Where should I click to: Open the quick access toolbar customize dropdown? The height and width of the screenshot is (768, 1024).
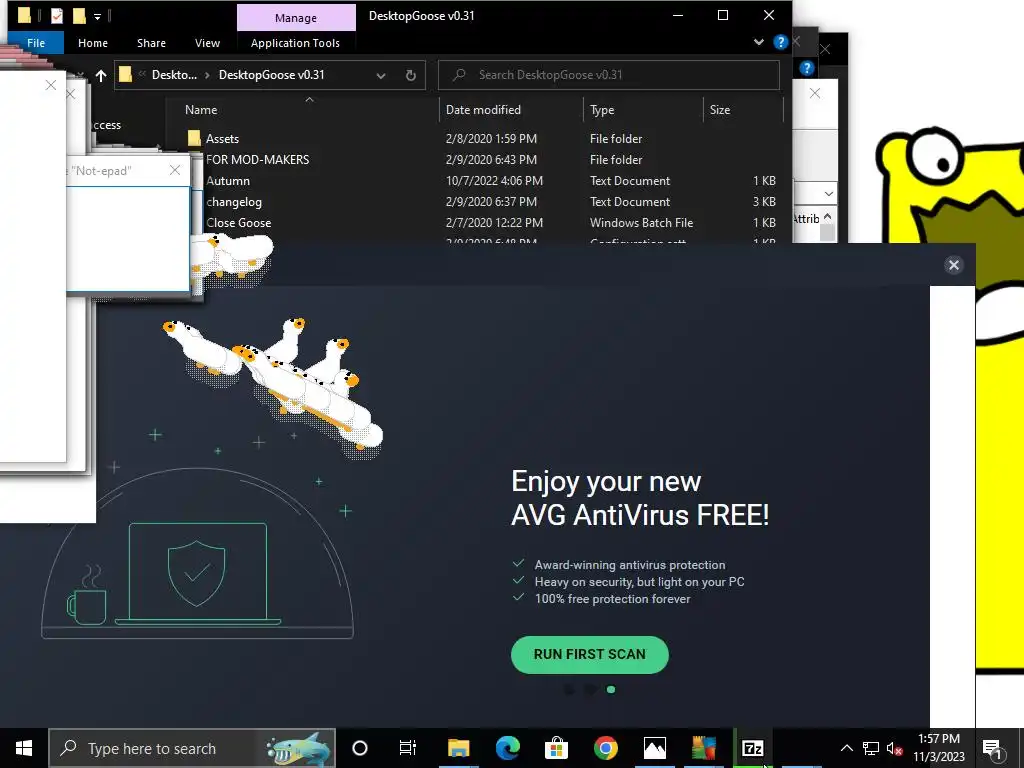tap(97, 16)
